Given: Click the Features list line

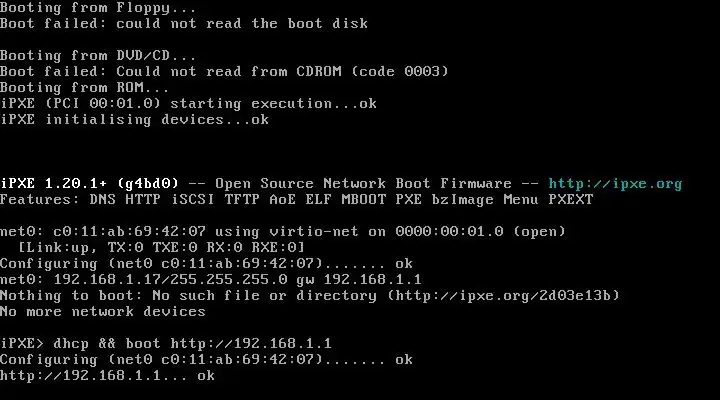Looking at the screenshot, I should click(297, 200).
